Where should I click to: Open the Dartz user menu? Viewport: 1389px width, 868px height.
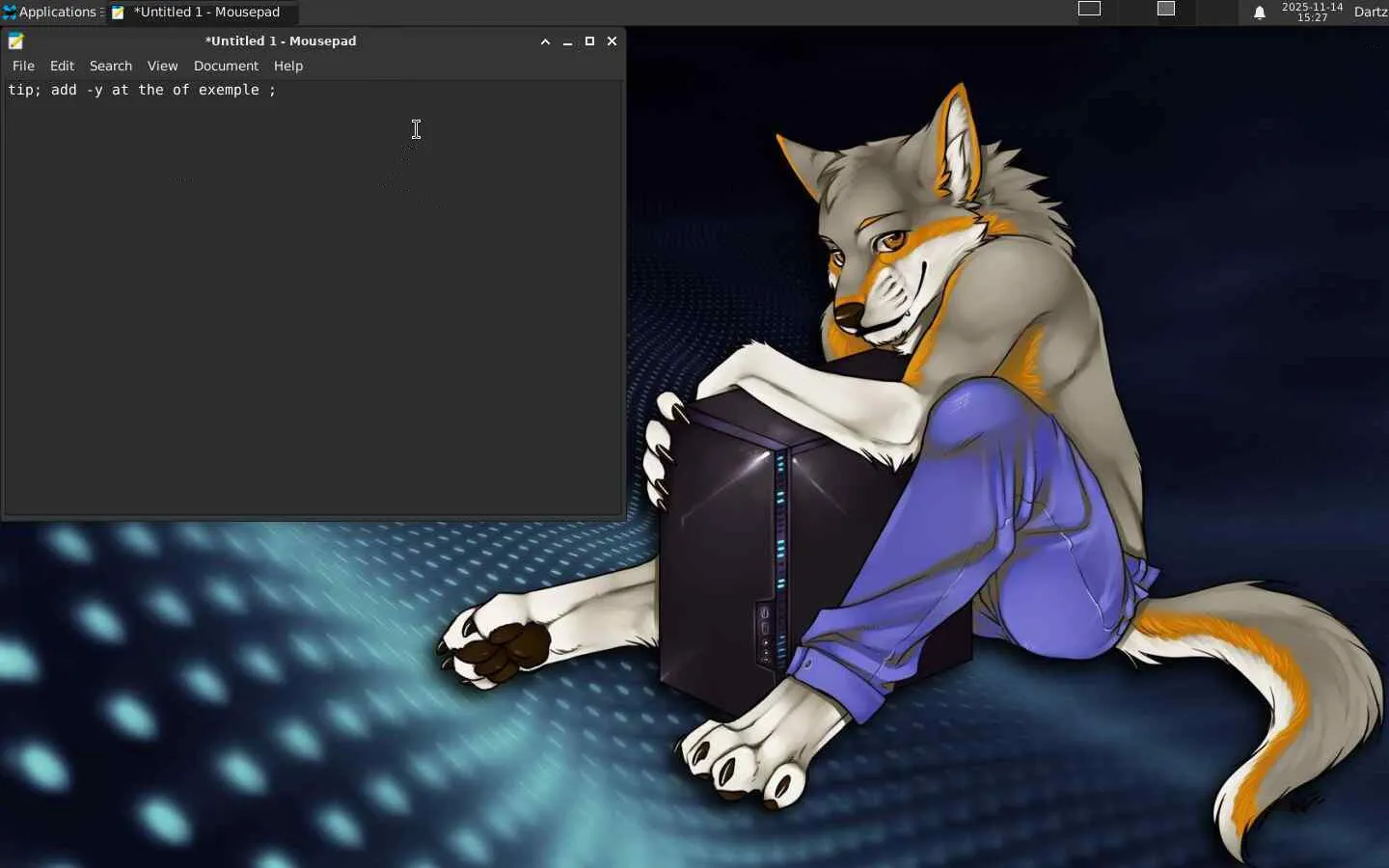(1371, 12)
